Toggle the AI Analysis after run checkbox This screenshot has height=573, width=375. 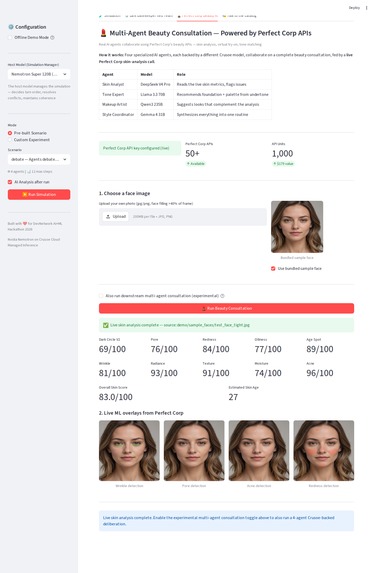(10, 182)
